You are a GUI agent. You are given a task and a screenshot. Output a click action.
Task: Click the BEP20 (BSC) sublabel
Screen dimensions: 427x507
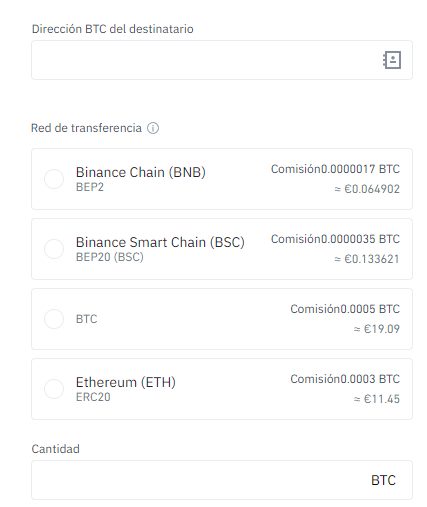pos(110,257)
